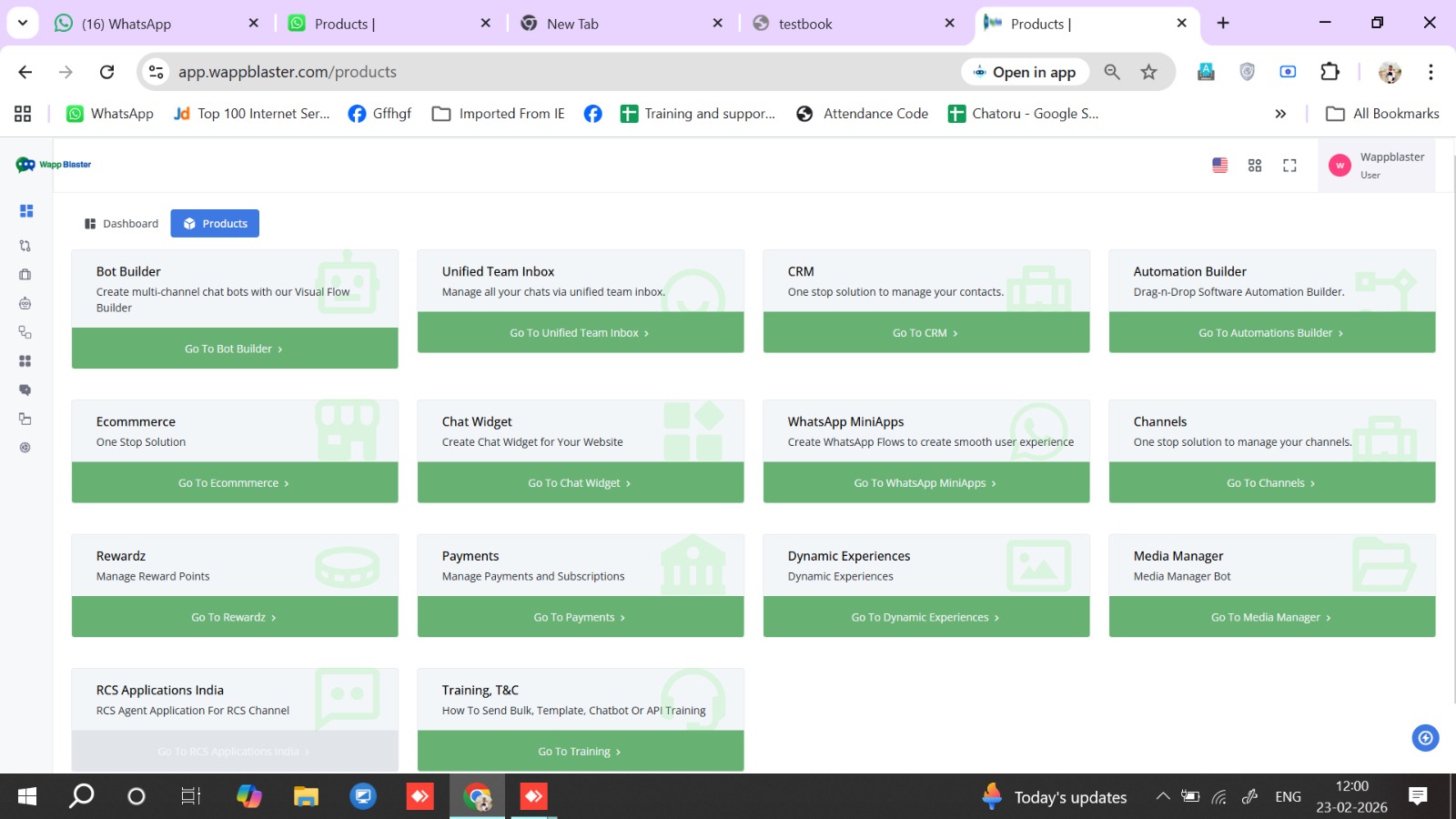Reload the current page

pyautogui.click(x=107, y=72)
